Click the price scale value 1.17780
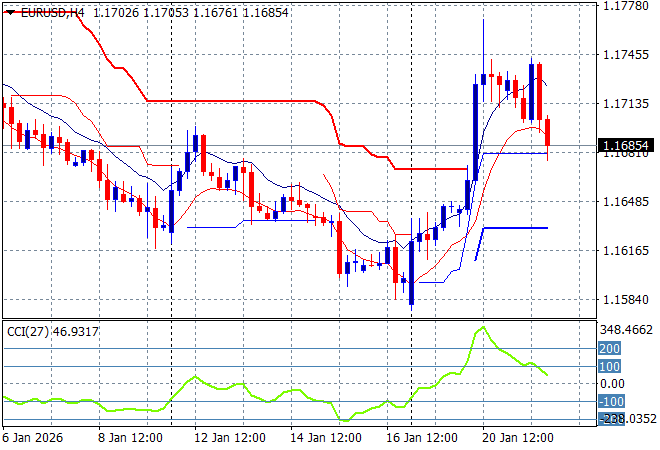 [625, 6]
